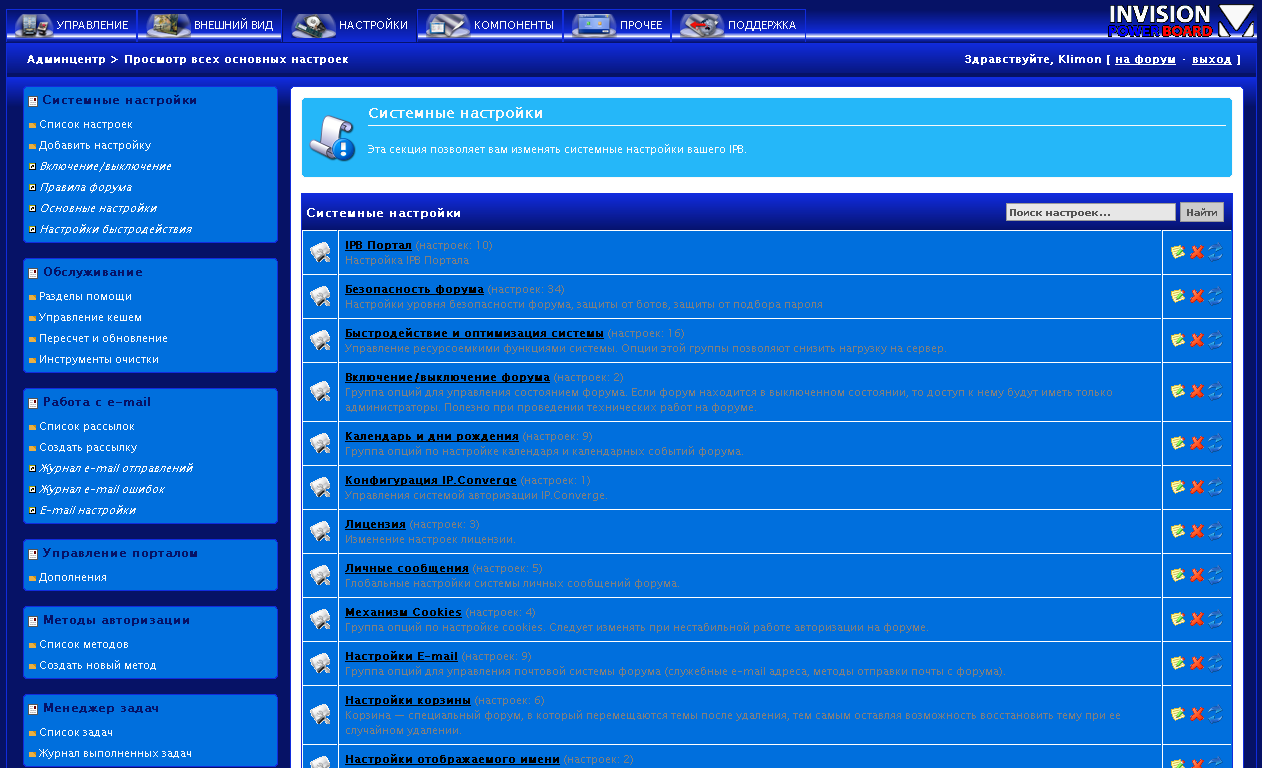Go to the Поддержка tab
The height and width of the screenshot is (768, 1262).
click(738, 25)
